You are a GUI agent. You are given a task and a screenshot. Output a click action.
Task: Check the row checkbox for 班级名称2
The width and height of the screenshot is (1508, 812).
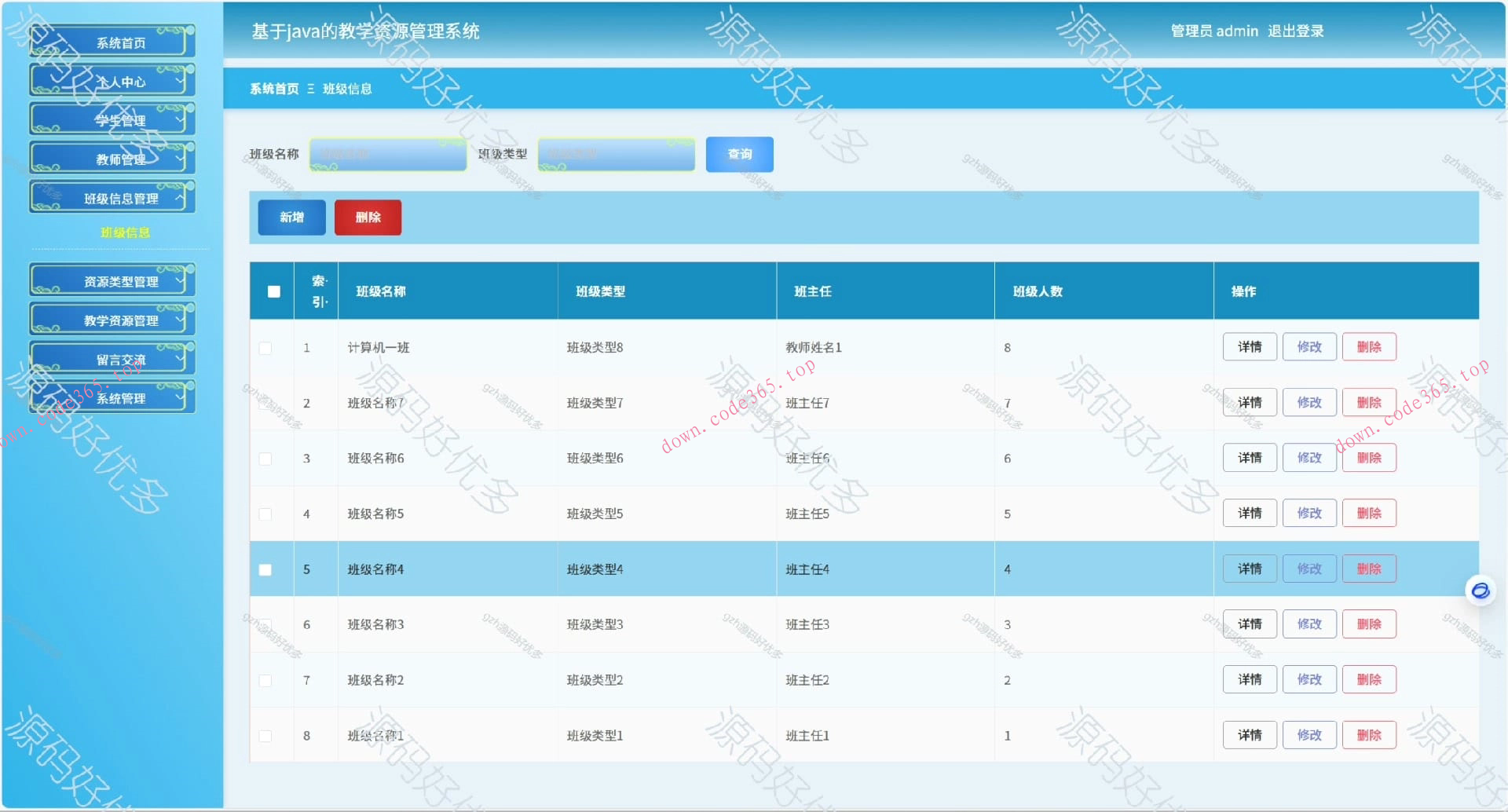tap(265, 680)
